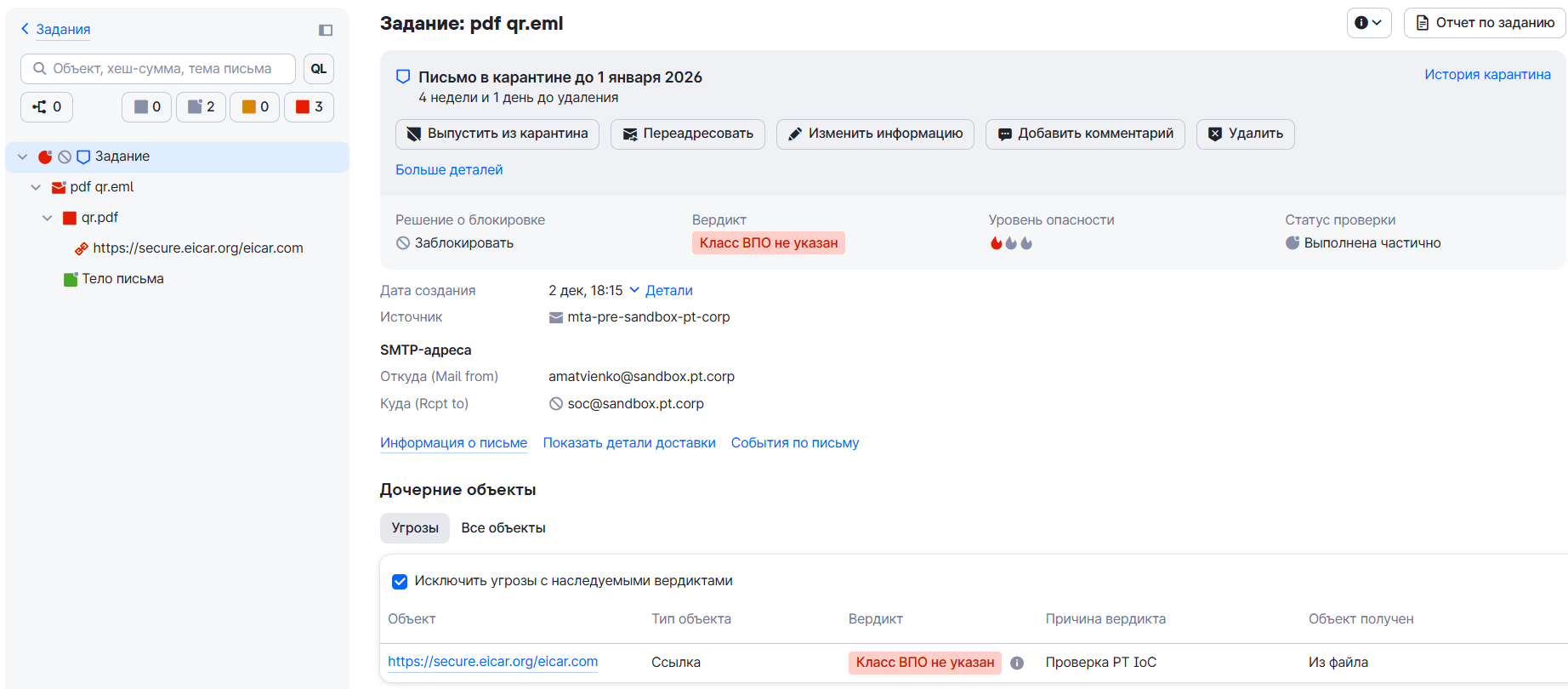Uncheck Исключить угрозы с наследуемыми вердиктами
Viewport: 1568px width, 689px height.
coord(400,581)
